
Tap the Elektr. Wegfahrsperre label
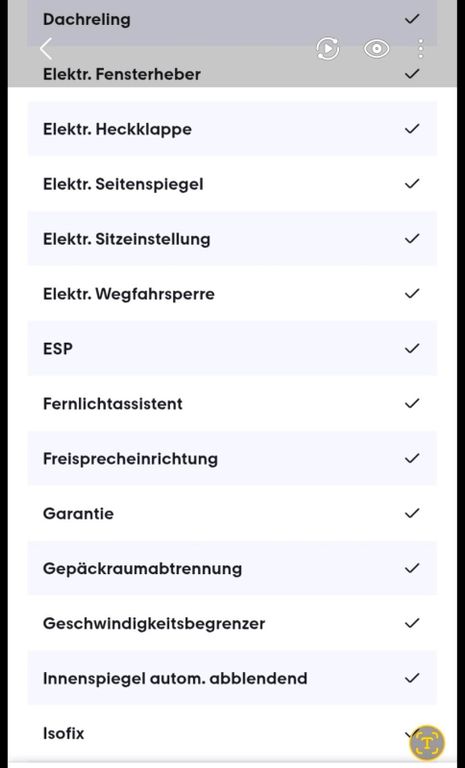[129, 294]
